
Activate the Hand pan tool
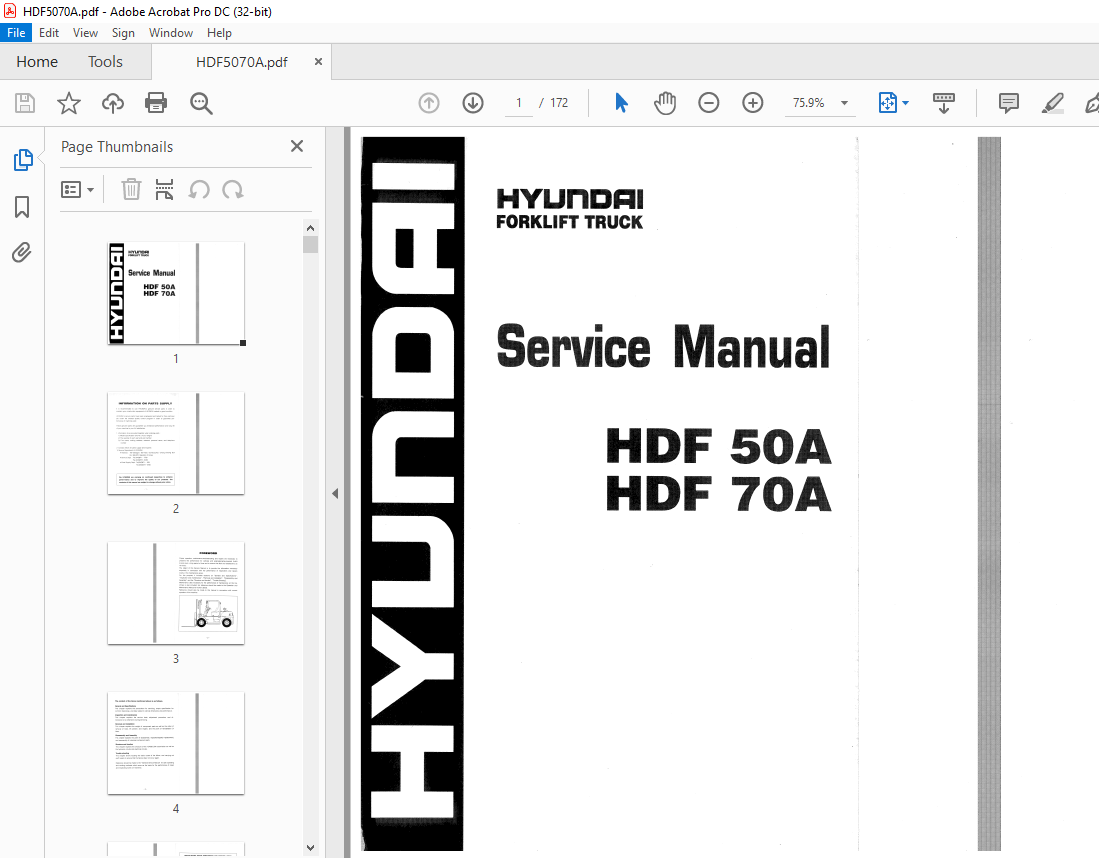coord(664,103)
